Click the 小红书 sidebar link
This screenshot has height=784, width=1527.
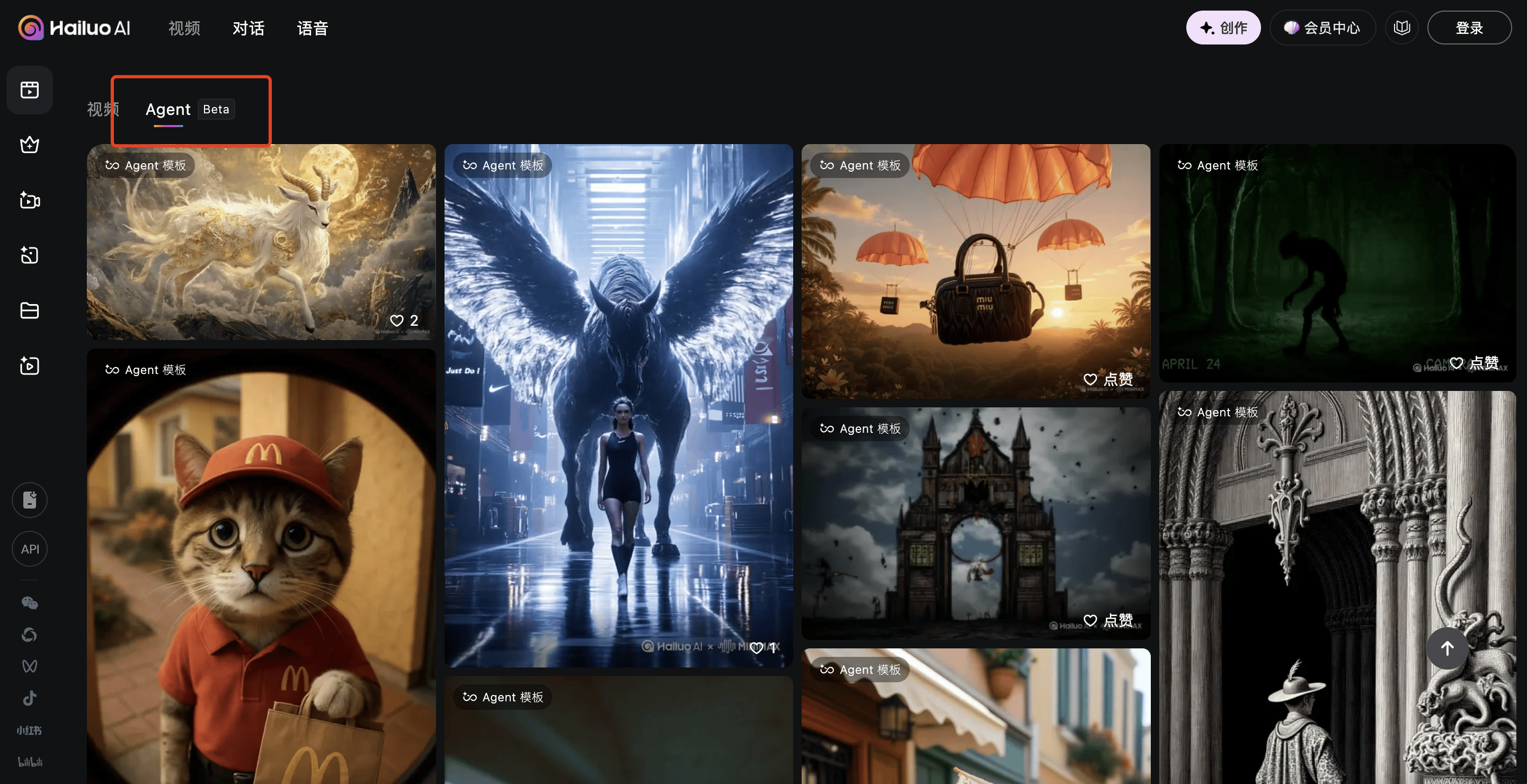[x=30, y=730]
